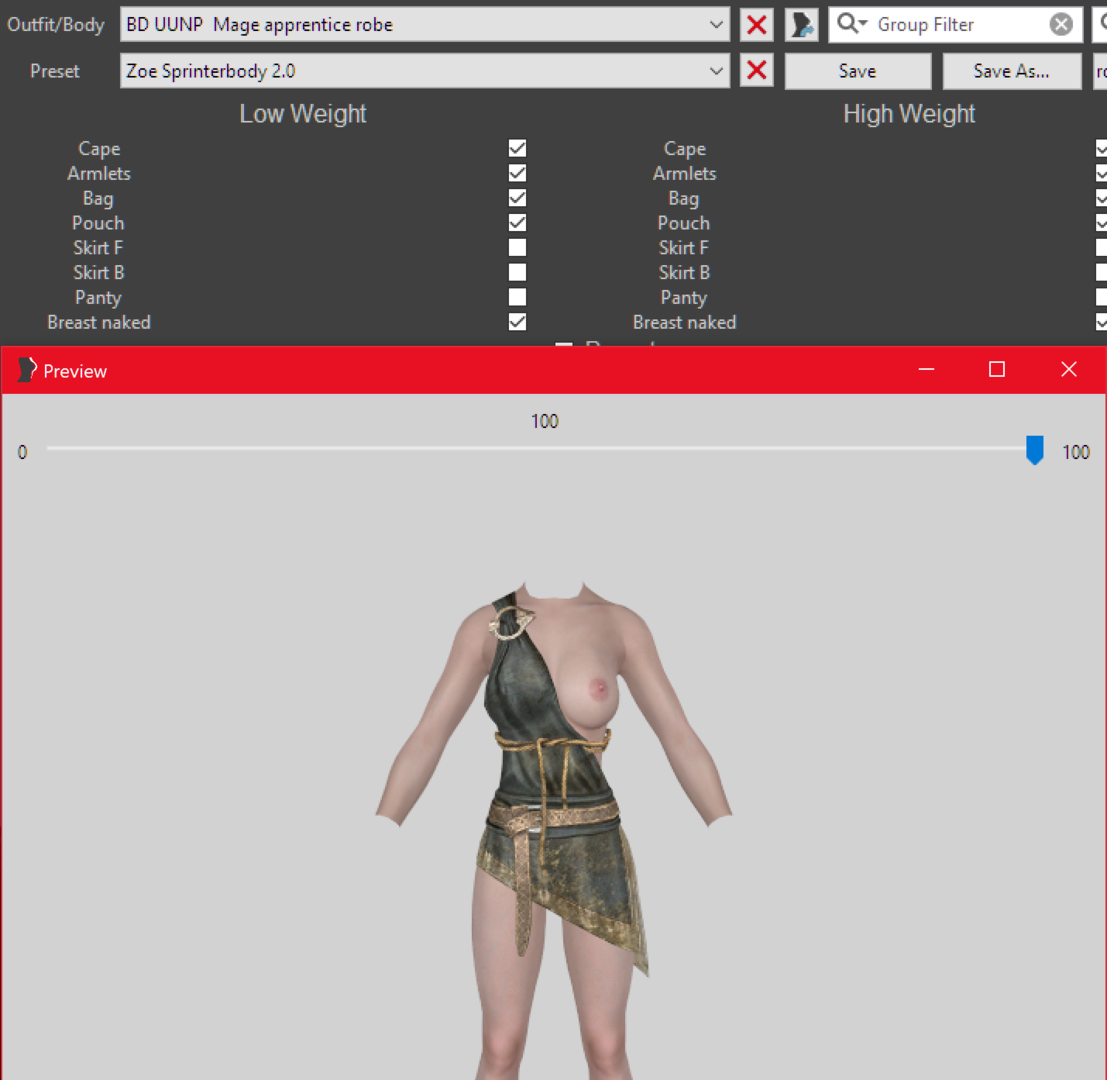This screenshot has height=1080, width=1107.
Task: Uncheck Low Weight Pouch checkbox
Action: click(517, 222)
